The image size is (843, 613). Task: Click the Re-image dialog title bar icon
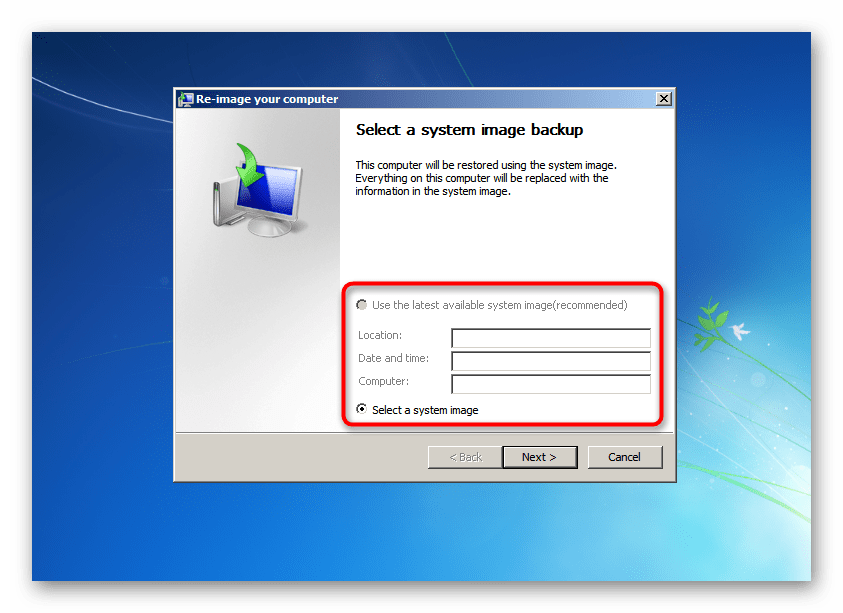coord(185,99)
